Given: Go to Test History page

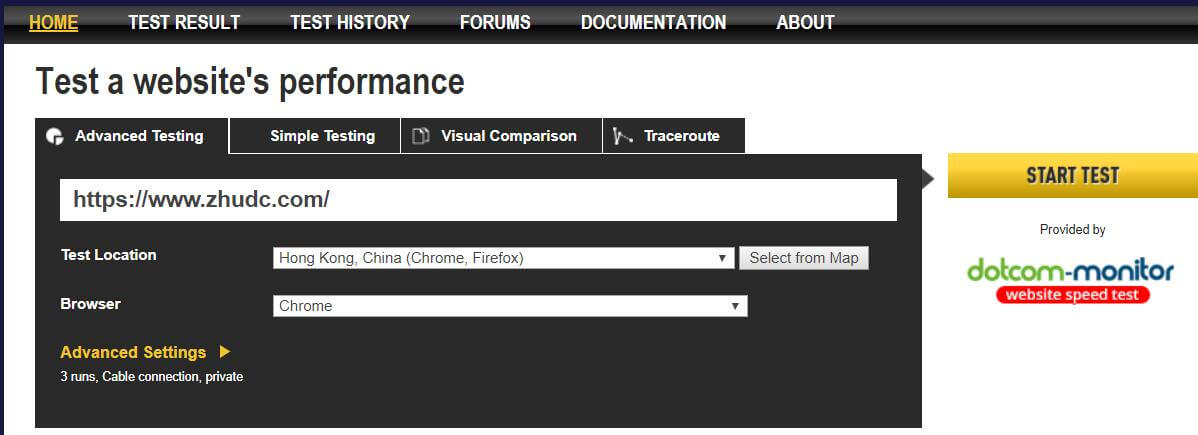Looking at the screenshot, I should click(x=350, y=22).
